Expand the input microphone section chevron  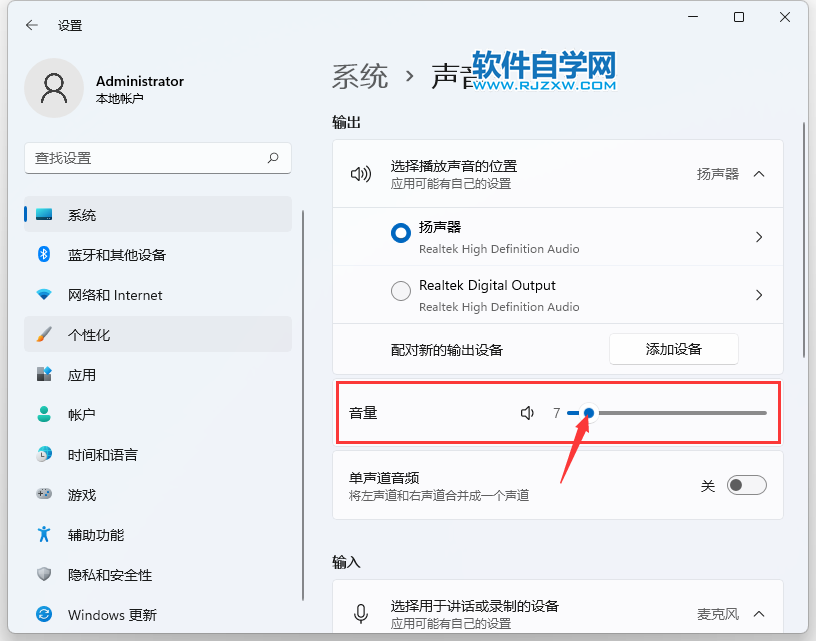coord(758,614)
